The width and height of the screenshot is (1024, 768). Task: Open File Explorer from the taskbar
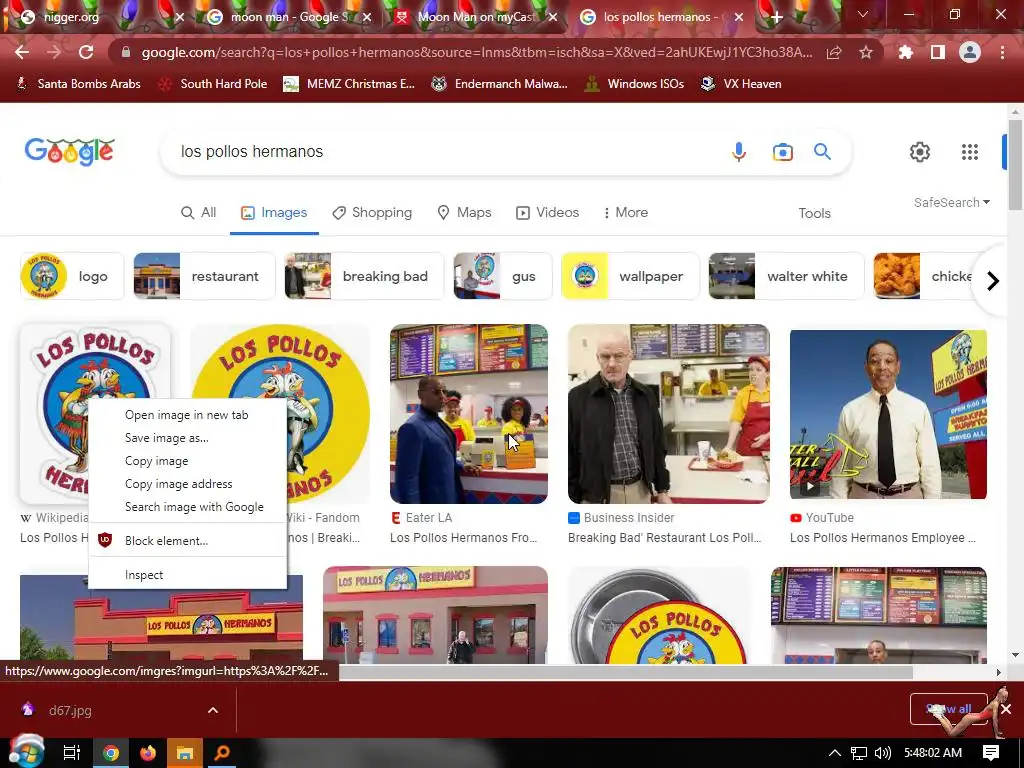185,753
